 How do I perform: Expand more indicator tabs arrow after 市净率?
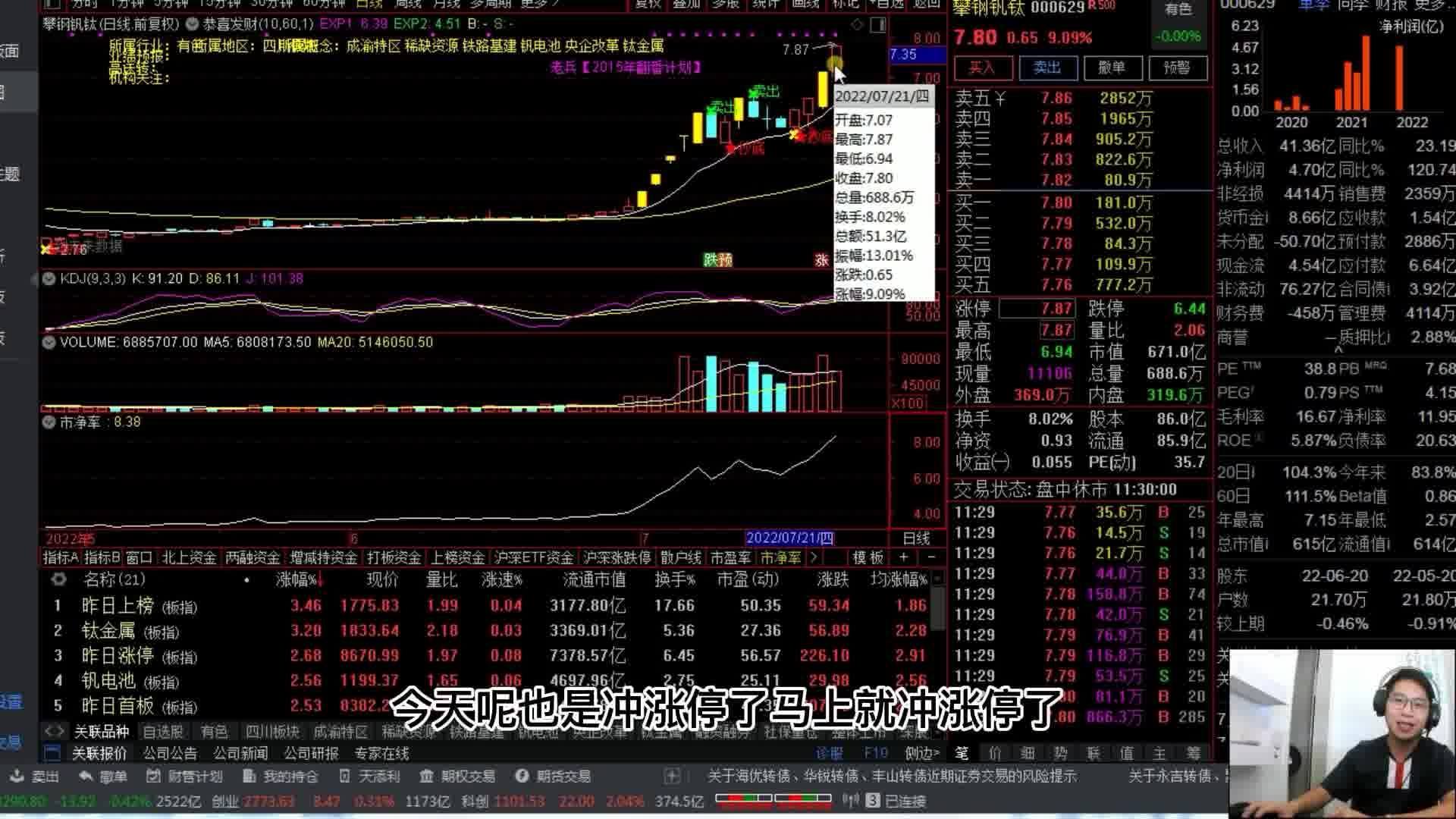click(813, 557)
